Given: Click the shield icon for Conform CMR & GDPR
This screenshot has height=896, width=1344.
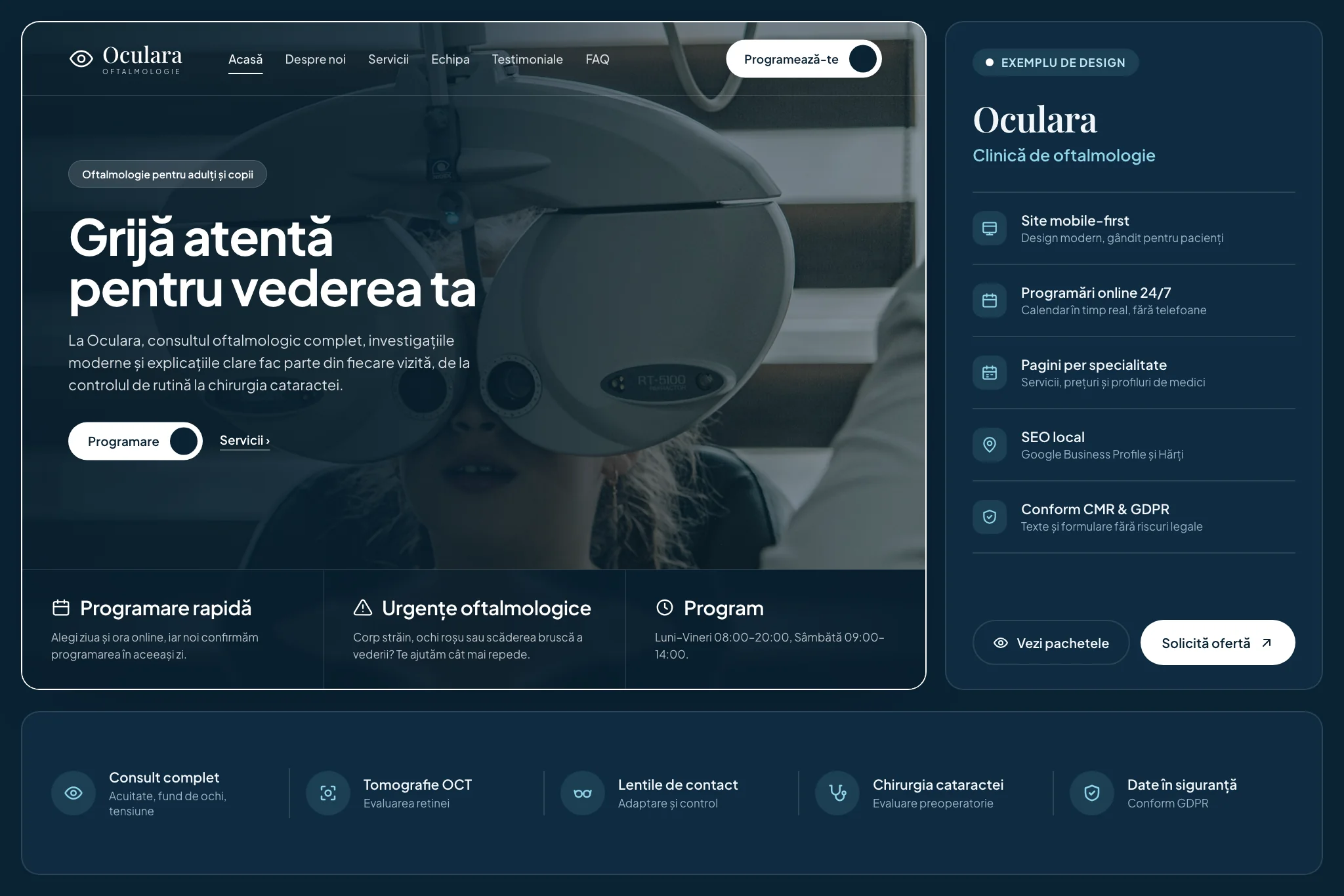Looking at the screenshot, I should pyautogui.click(x=990, y=517).
